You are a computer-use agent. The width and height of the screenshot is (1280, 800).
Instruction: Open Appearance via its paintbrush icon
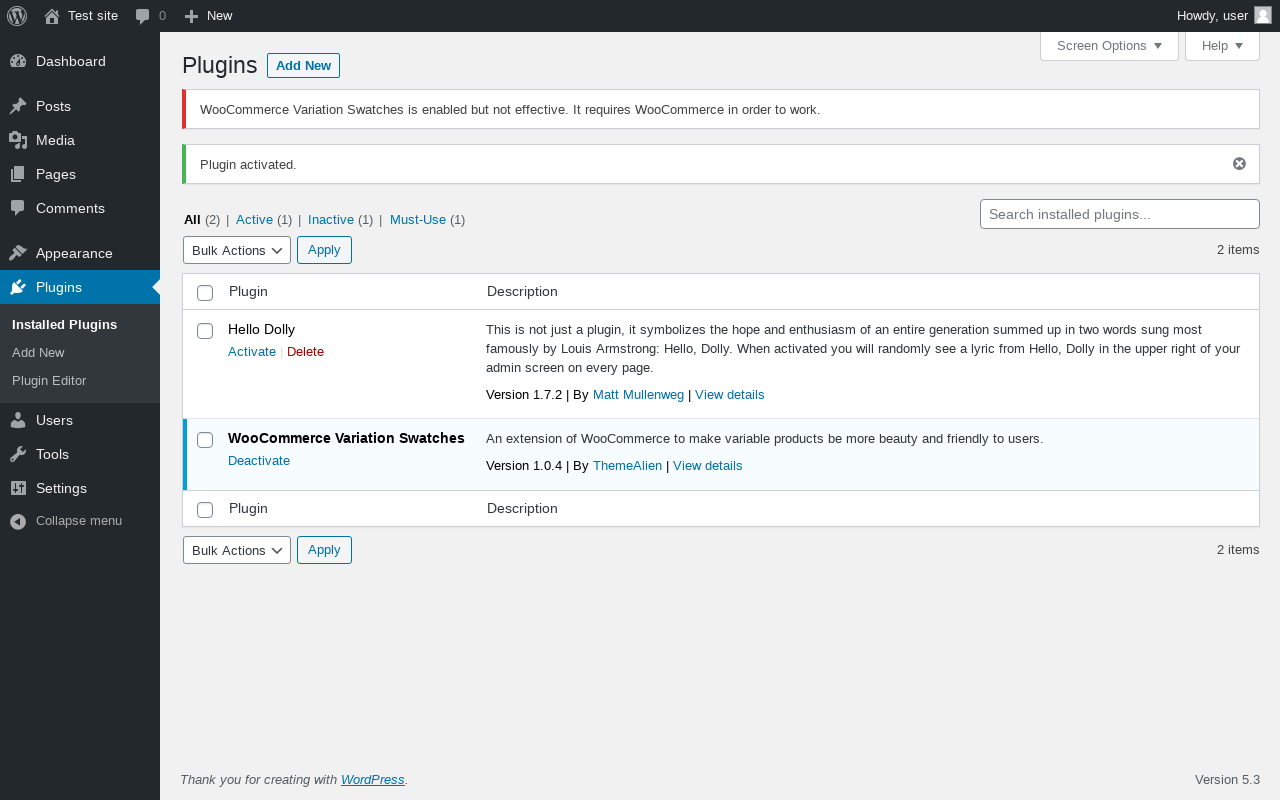(18, 253)
